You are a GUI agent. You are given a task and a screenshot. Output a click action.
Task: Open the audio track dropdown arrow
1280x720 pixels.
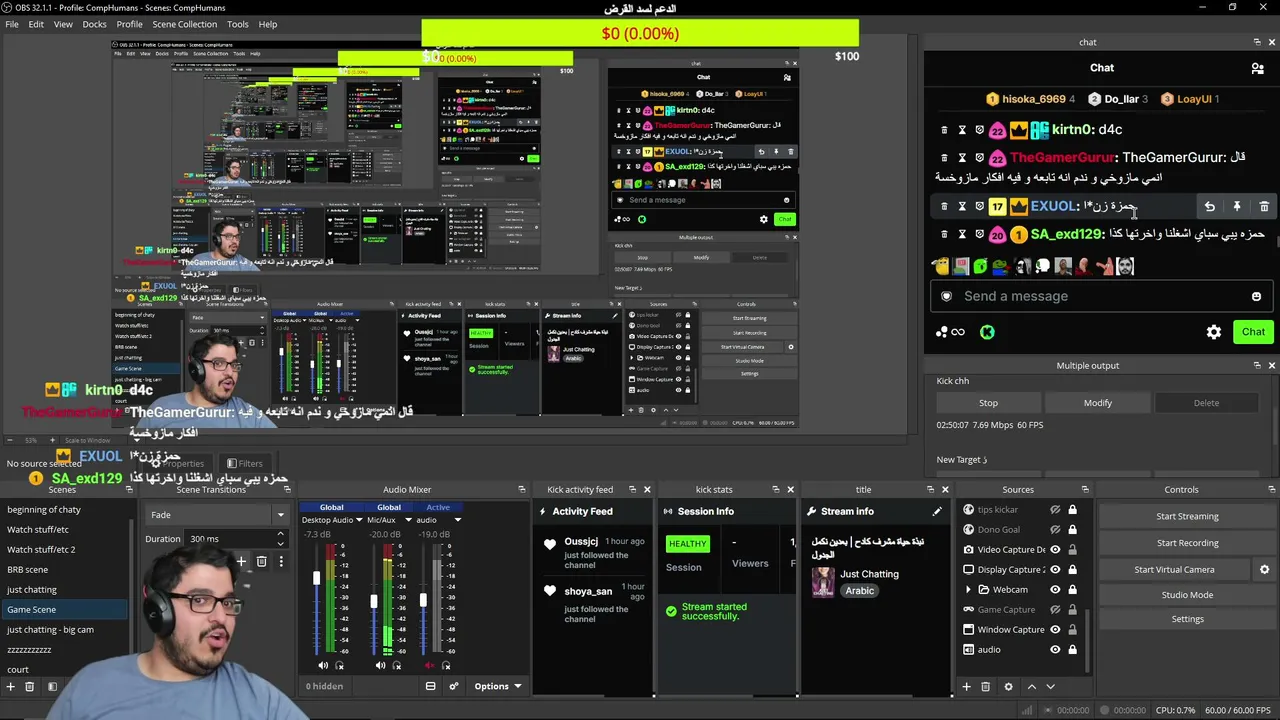[458, 520]
